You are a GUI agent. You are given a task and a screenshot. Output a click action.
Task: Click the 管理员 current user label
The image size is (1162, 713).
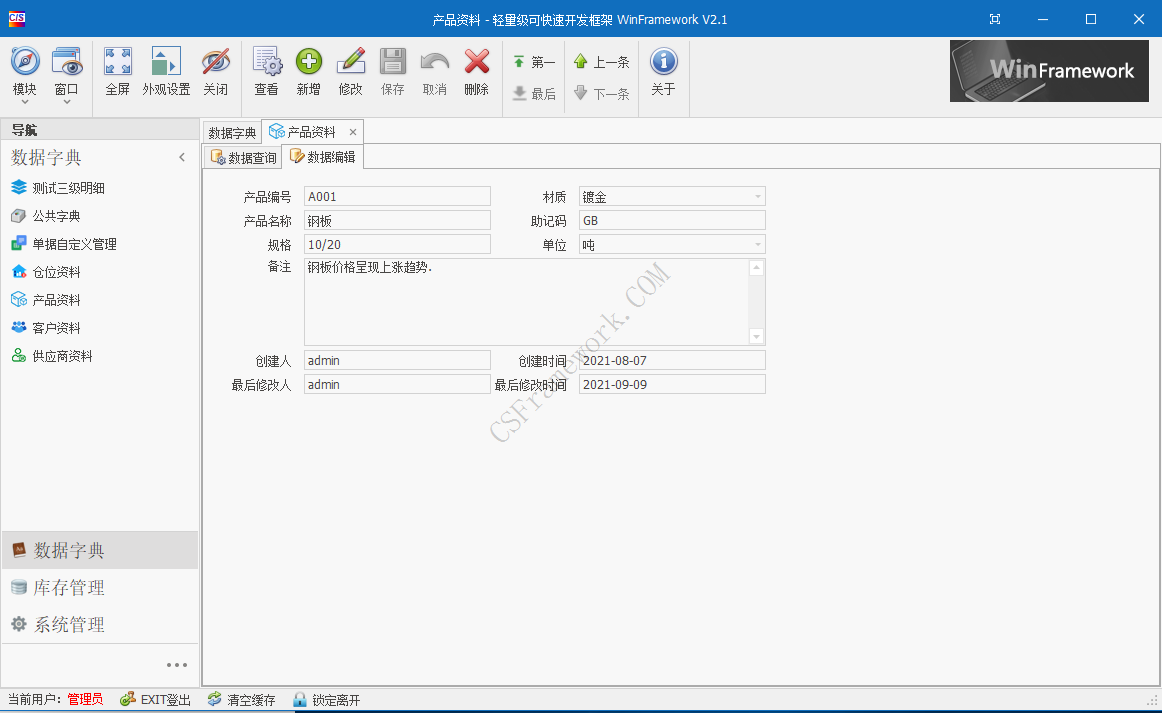tap(85, 700)
